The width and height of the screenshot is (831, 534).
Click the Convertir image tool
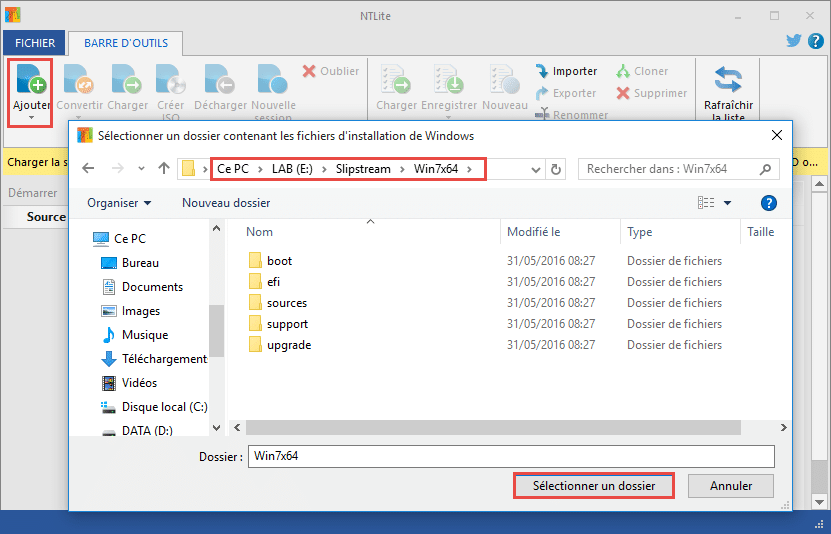point(79,79)
